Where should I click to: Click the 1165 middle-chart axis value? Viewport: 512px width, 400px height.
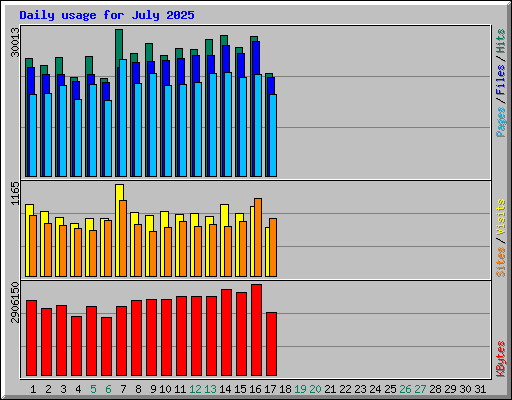coord(15,193)
